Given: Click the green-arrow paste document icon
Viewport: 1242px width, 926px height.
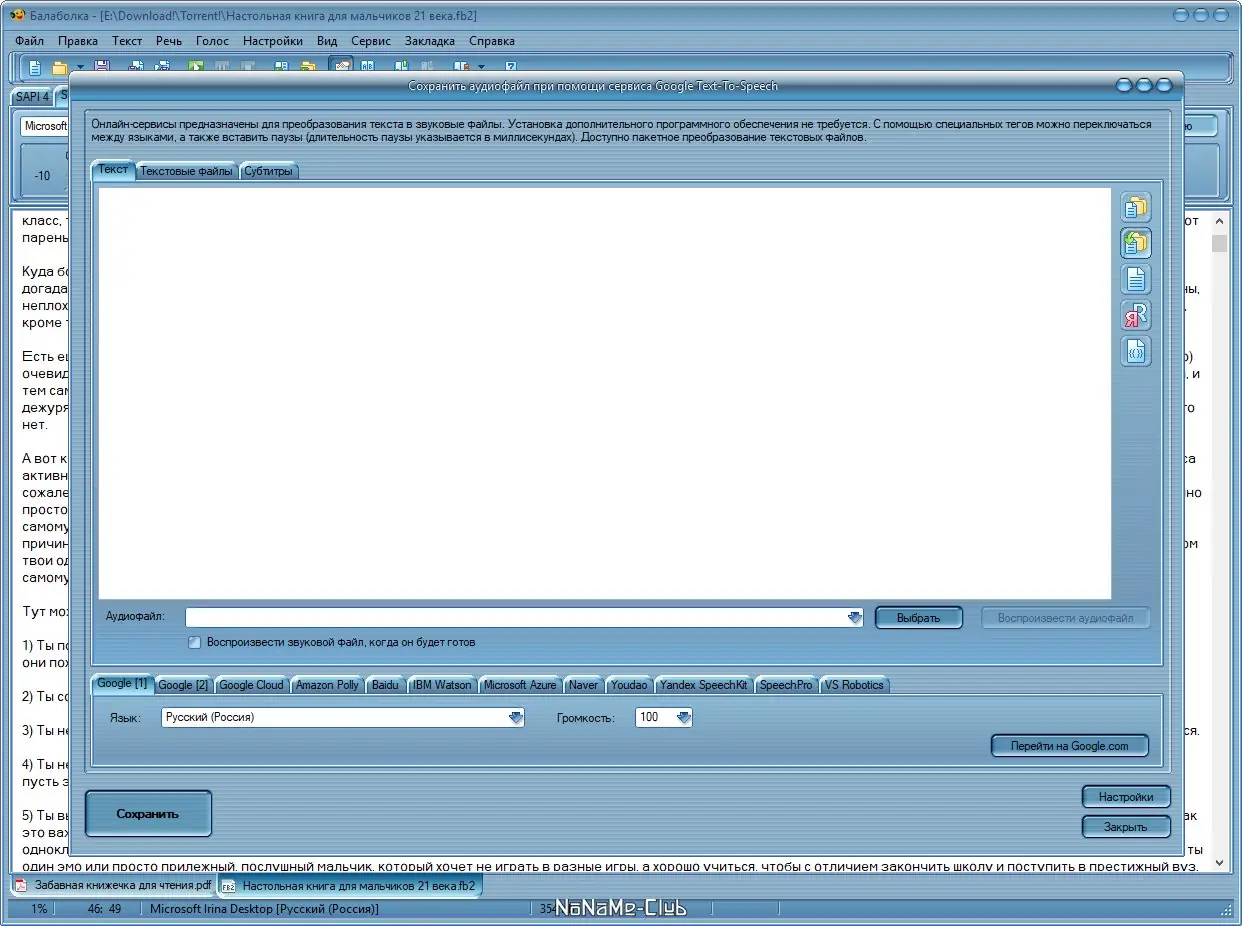Looking at the screenshot, I should [x=1135, y=243].
